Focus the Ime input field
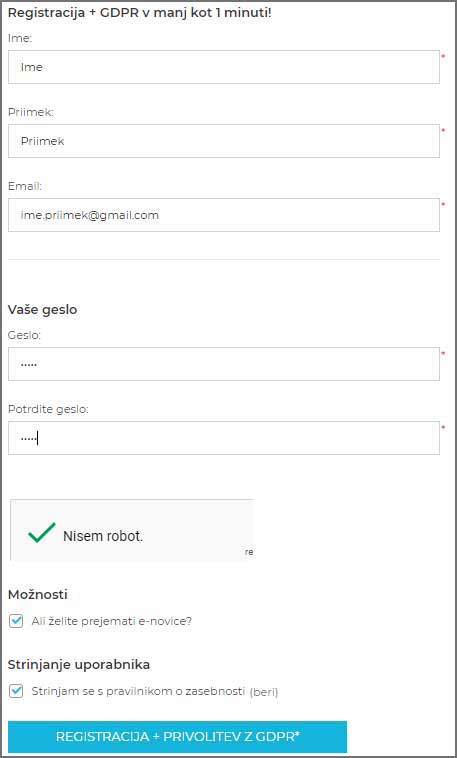The width and height of the screenshot is (457, 758). [224, 67]
